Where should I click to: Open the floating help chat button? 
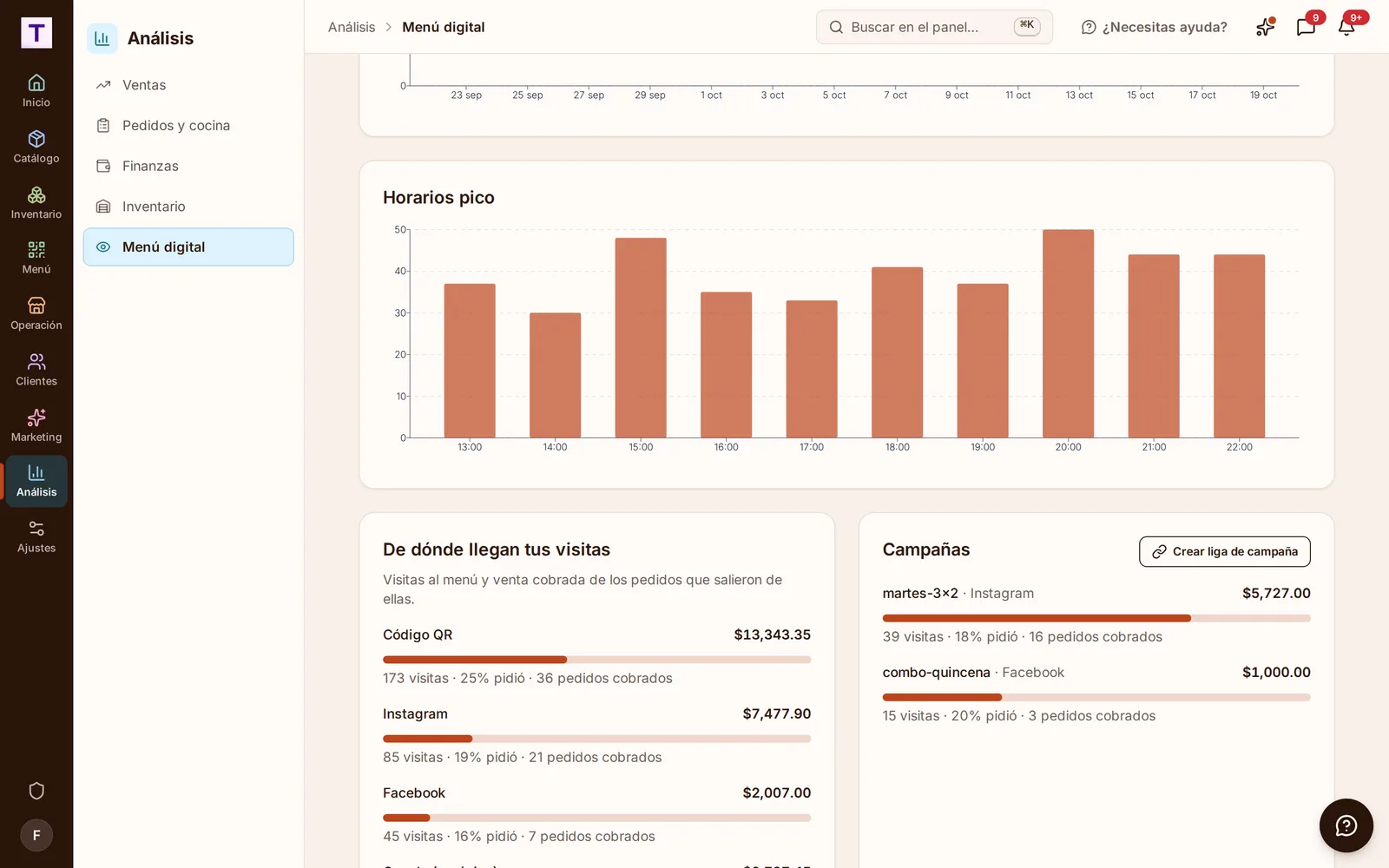tap(1346, 825)
